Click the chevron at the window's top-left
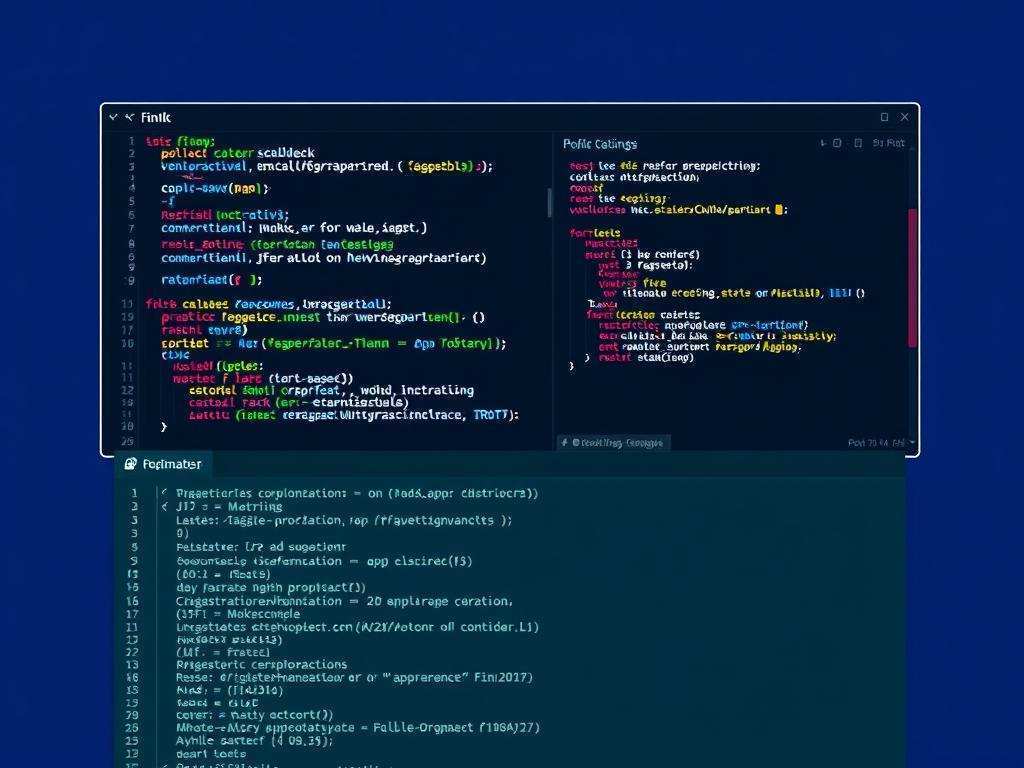 [x=113, y=117]
